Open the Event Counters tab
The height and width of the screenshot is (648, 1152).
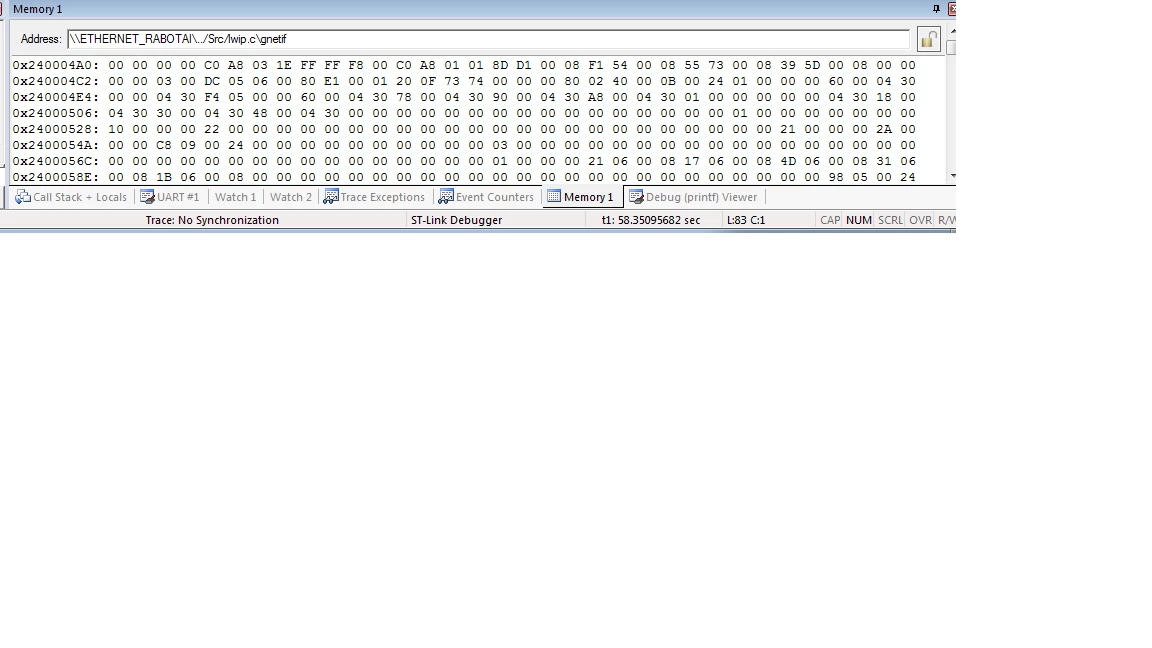486,197
